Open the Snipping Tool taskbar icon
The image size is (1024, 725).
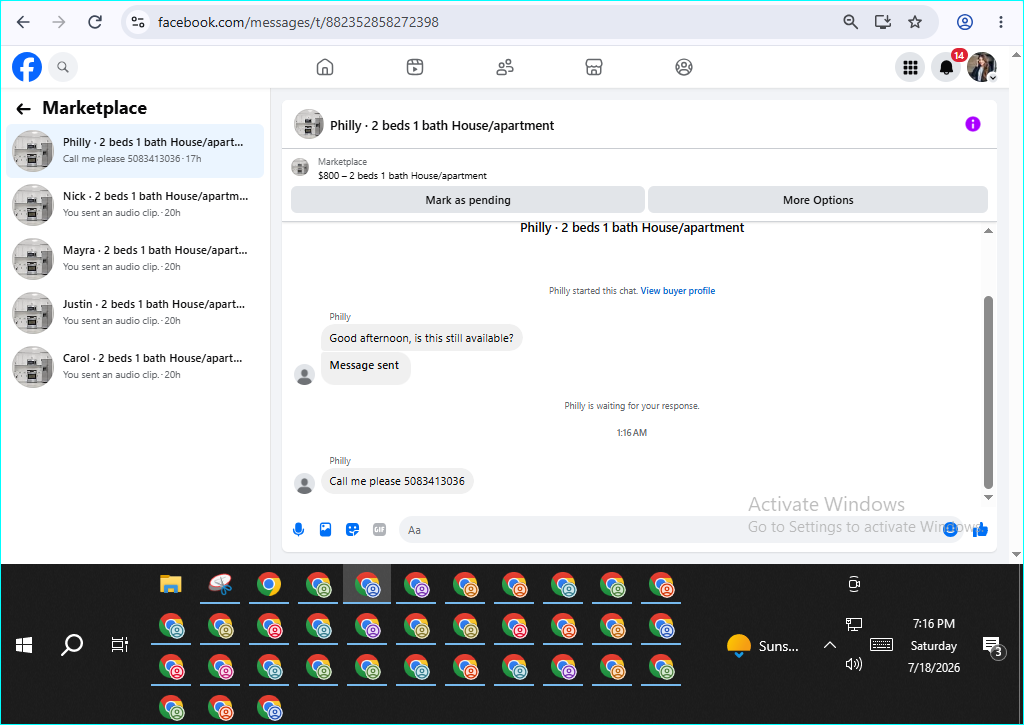(x=221, y=584)
